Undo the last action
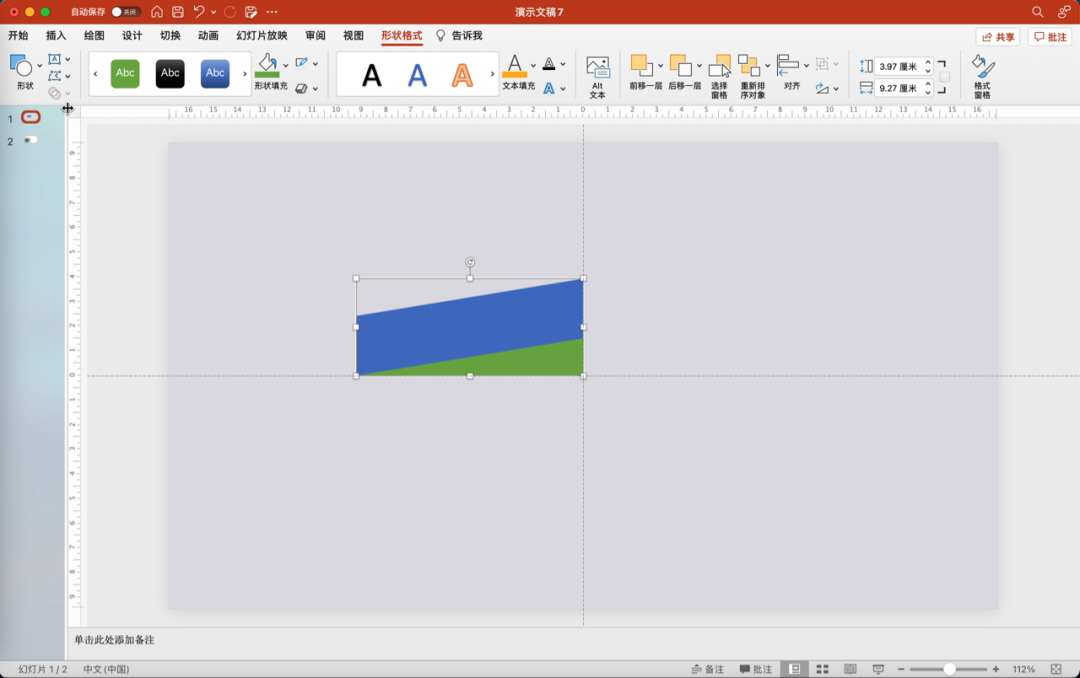This screenshot has width=1080, height=678. (199, 12)
